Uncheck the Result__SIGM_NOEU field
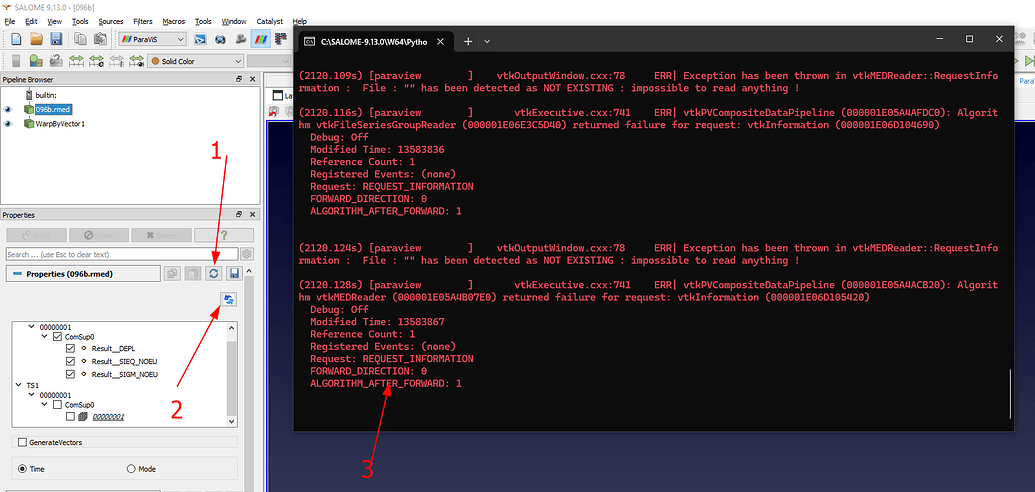This screenshot has width=1035, height=492. (71, 374)
